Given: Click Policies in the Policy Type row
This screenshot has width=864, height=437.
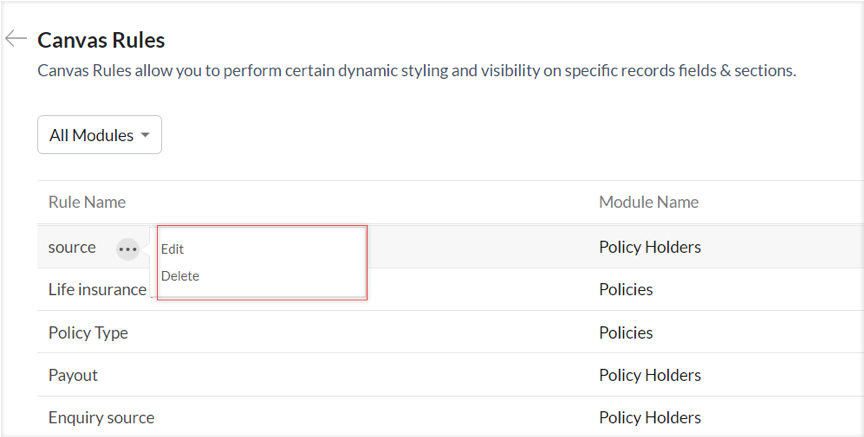Looking at the screenshot, I should point(626,333).
